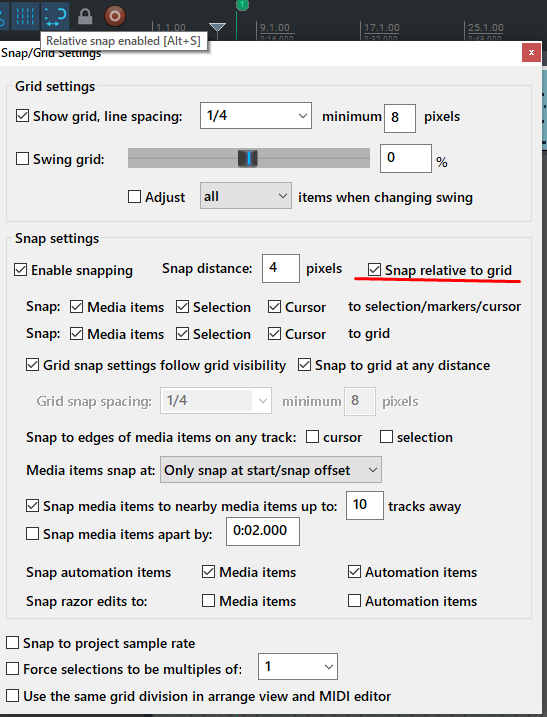Enable Snap media items apart by

32,534
